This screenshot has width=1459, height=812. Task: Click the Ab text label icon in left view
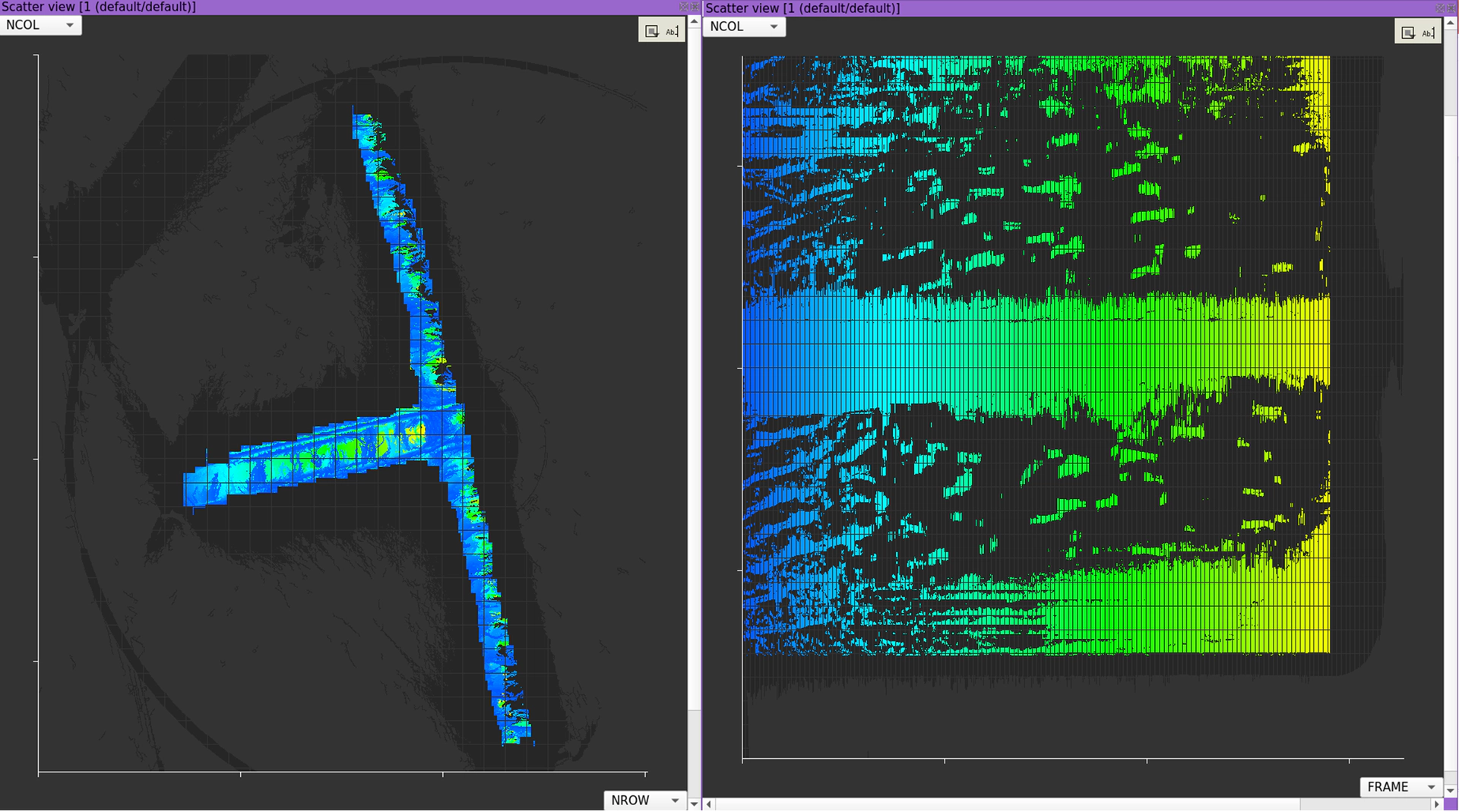click(672, 31)
